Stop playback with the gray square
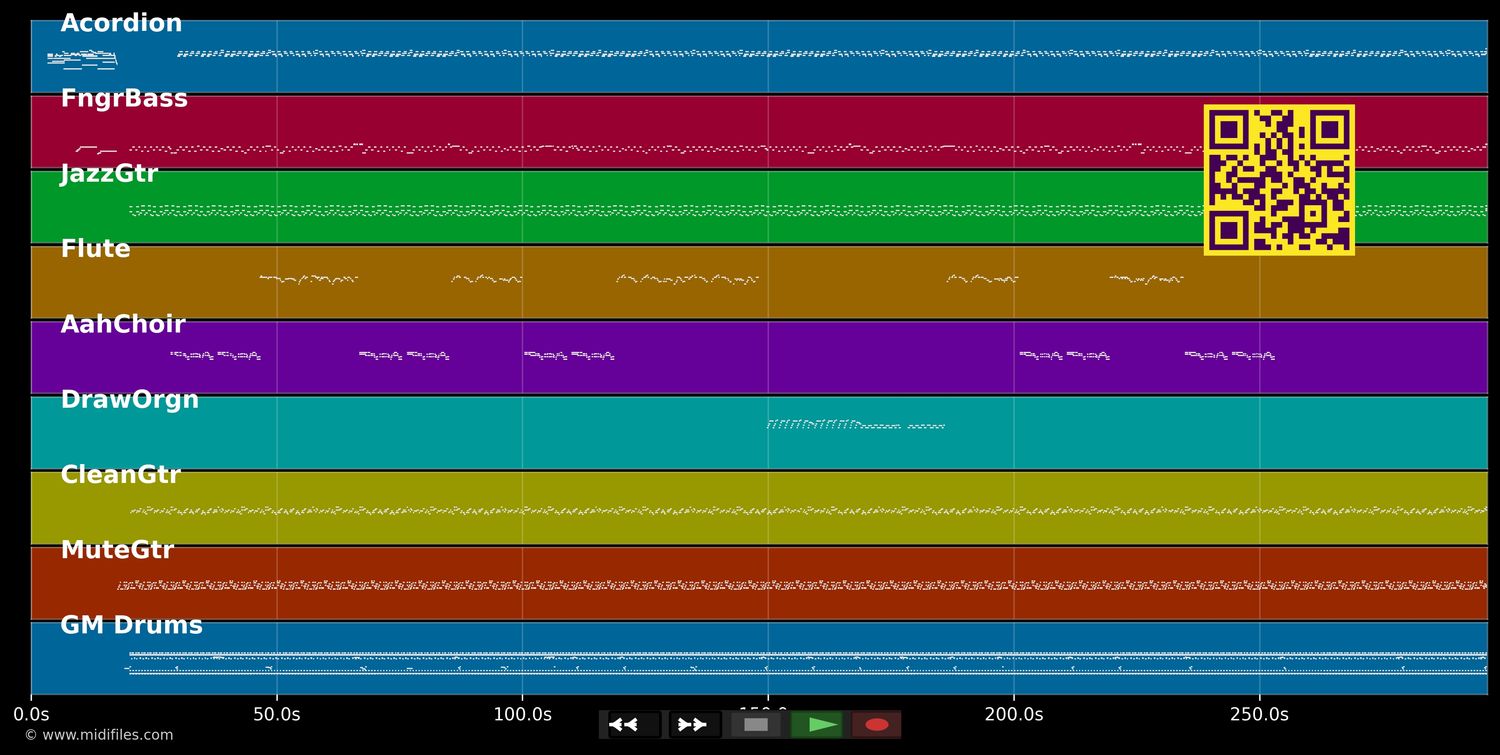This screenshot has height=755, width=1500. [x=756, y=725]
